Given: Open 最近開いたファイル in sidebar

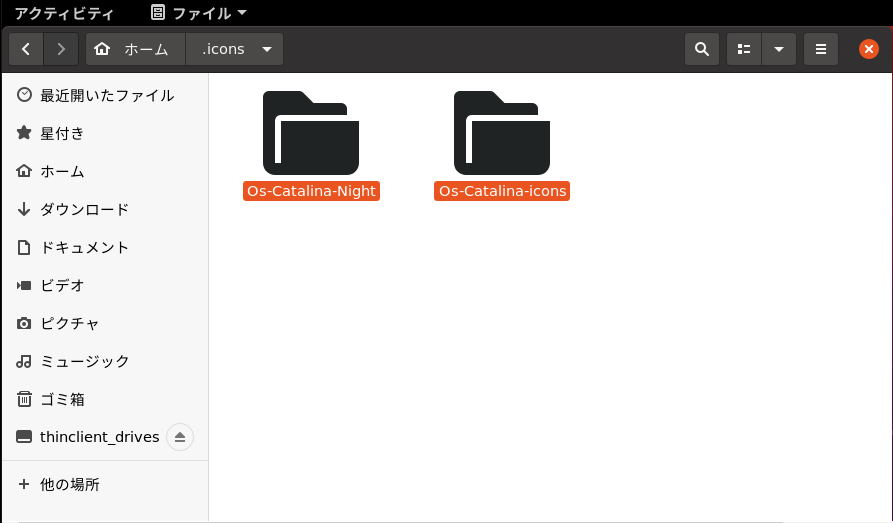Looking at the screenshot, I should (105, 95).
